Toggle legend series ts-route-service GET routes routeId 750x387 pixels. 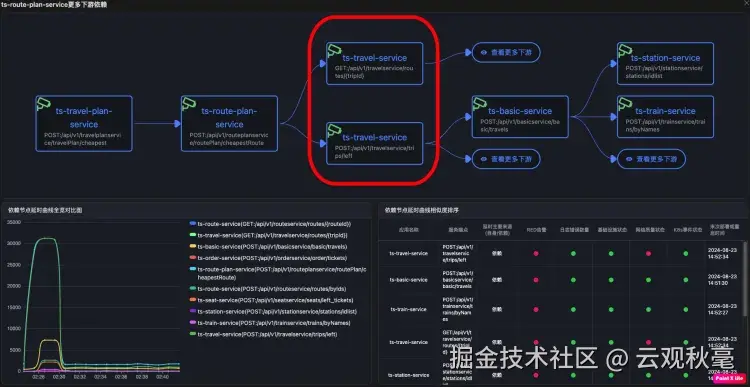click(271, 224)
